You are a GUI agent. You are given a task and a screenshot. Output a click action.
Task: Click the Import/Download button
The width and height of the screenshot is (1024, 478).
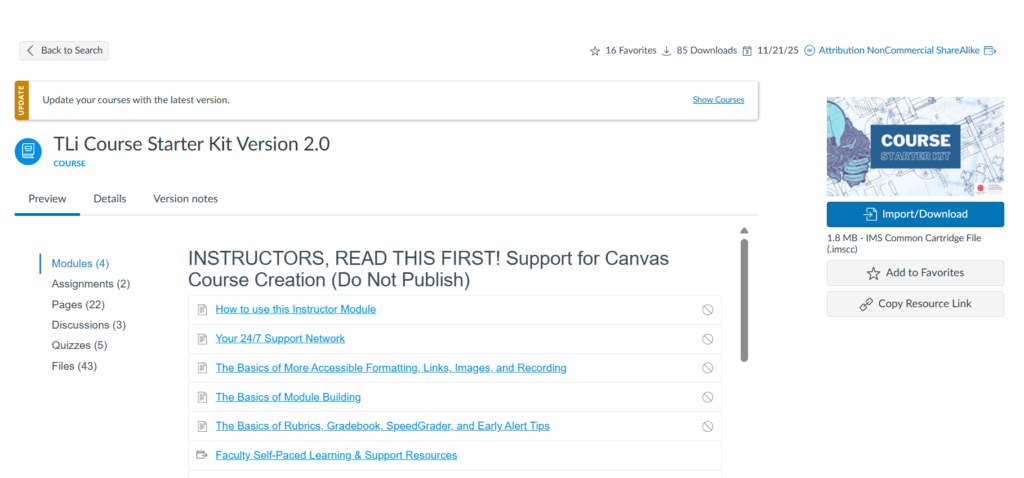(915, 214)
